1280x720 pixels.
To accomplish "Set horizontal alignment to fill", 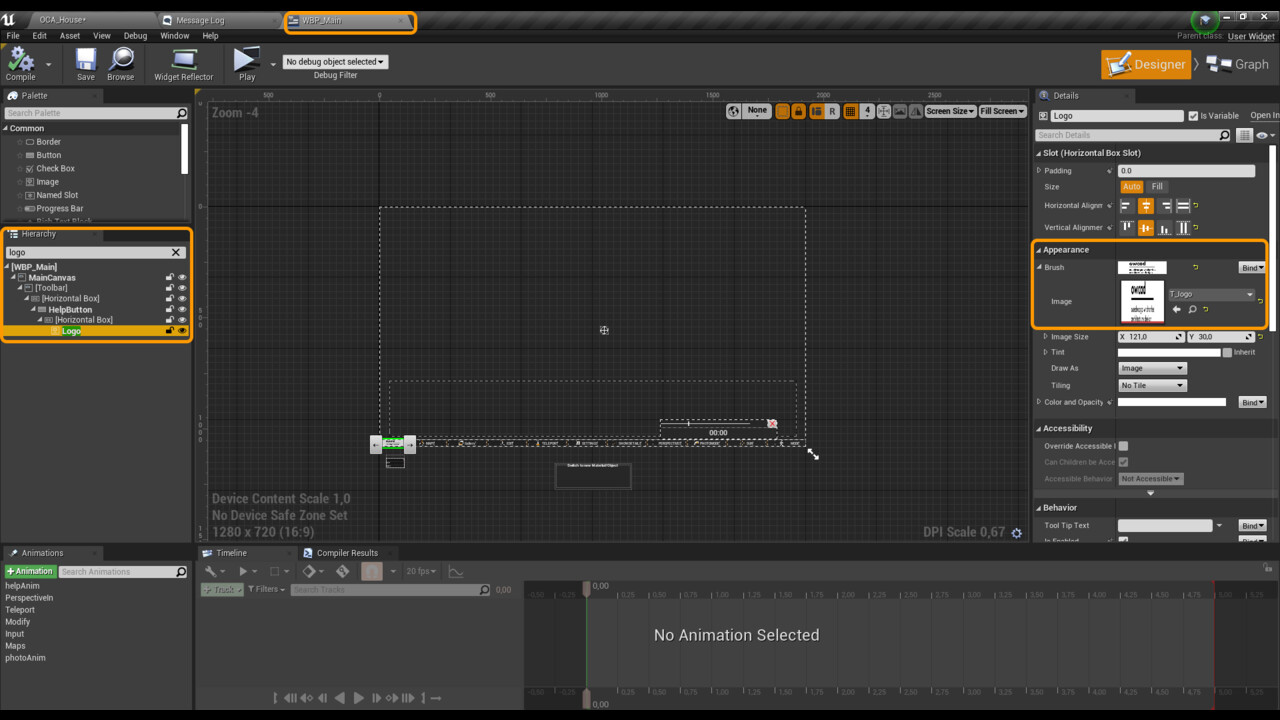I will pyautogui.click(x=1183, y=206).
